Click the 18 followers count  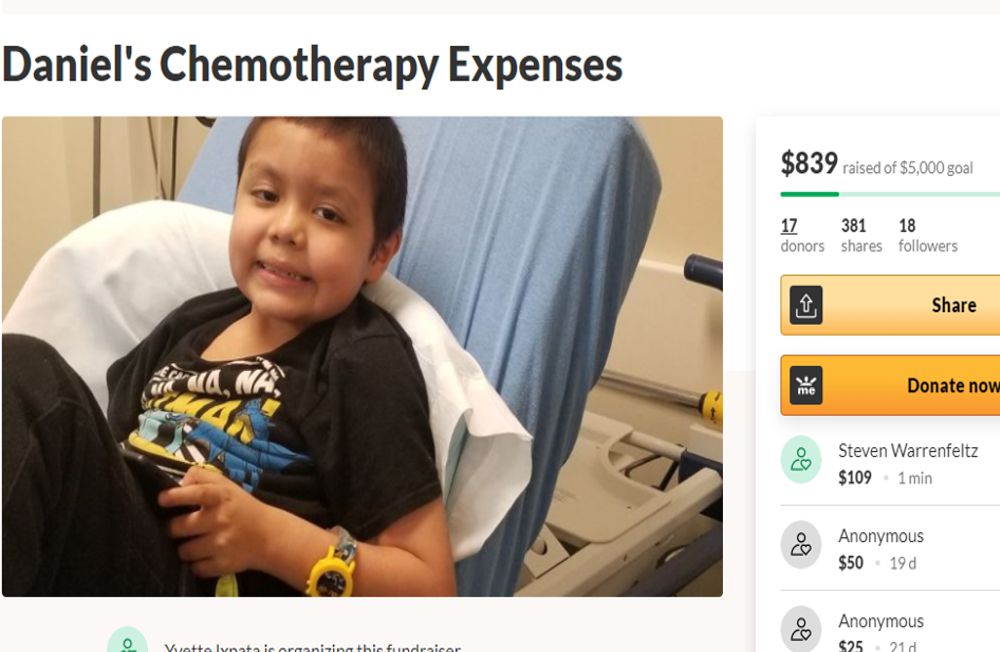pos(928,235)
